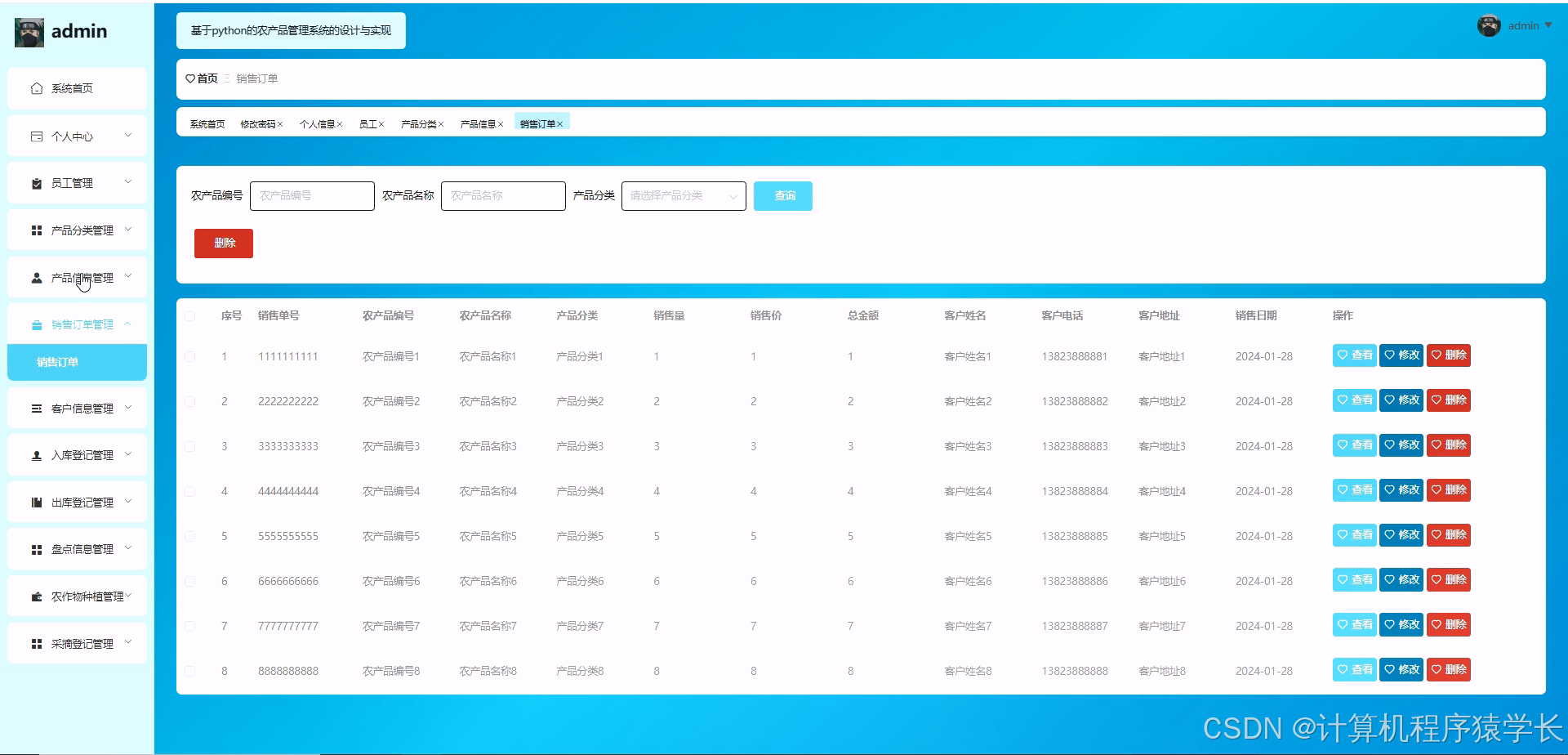The image size is (1568, 755).
Task: Check the row for order 6666666666
Action: coord(190,582)
